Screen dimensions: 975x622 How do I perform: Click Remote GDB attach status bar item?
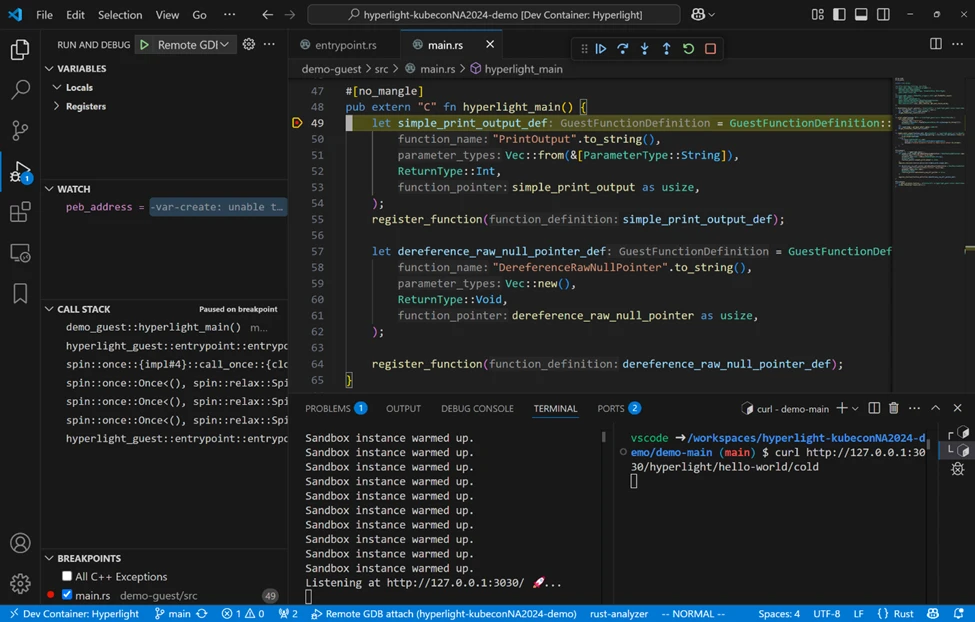click(444, 613)
